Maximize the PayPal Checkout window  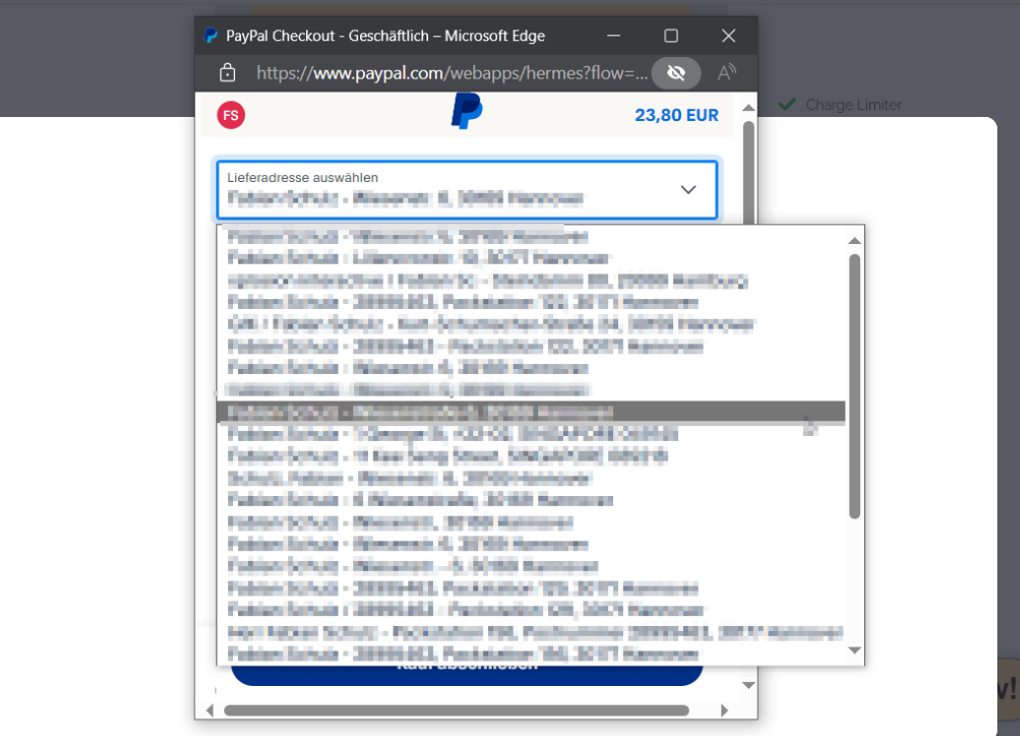pyautogui.click(x=671, y=36)
